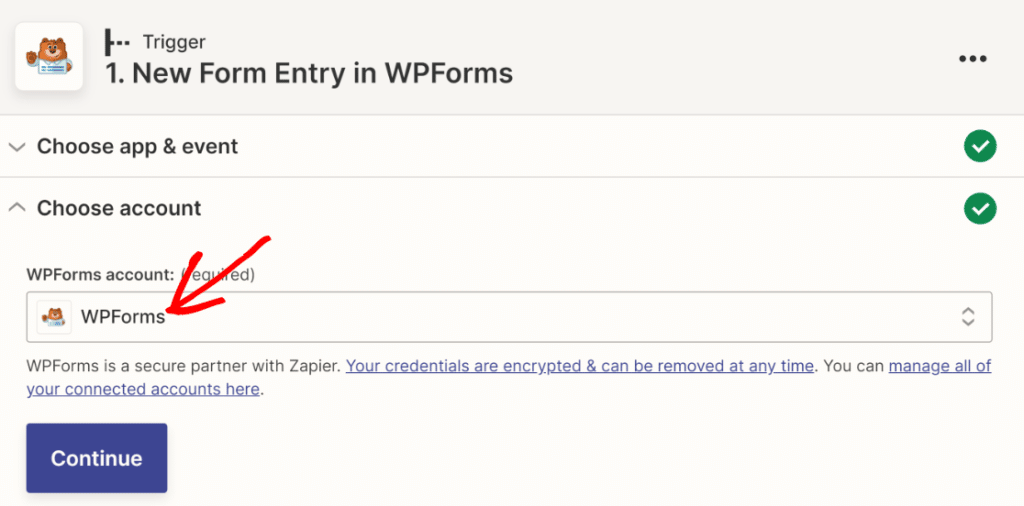Click the WPForms bear mascot app icon
1024x506 pixels.
click(49, 58)
